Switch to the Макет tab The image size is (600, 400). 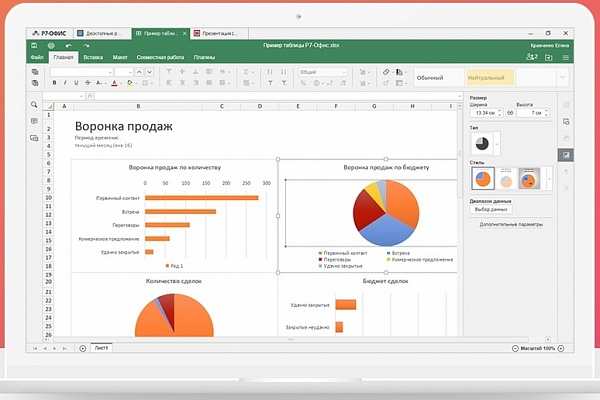pos(120,57)
